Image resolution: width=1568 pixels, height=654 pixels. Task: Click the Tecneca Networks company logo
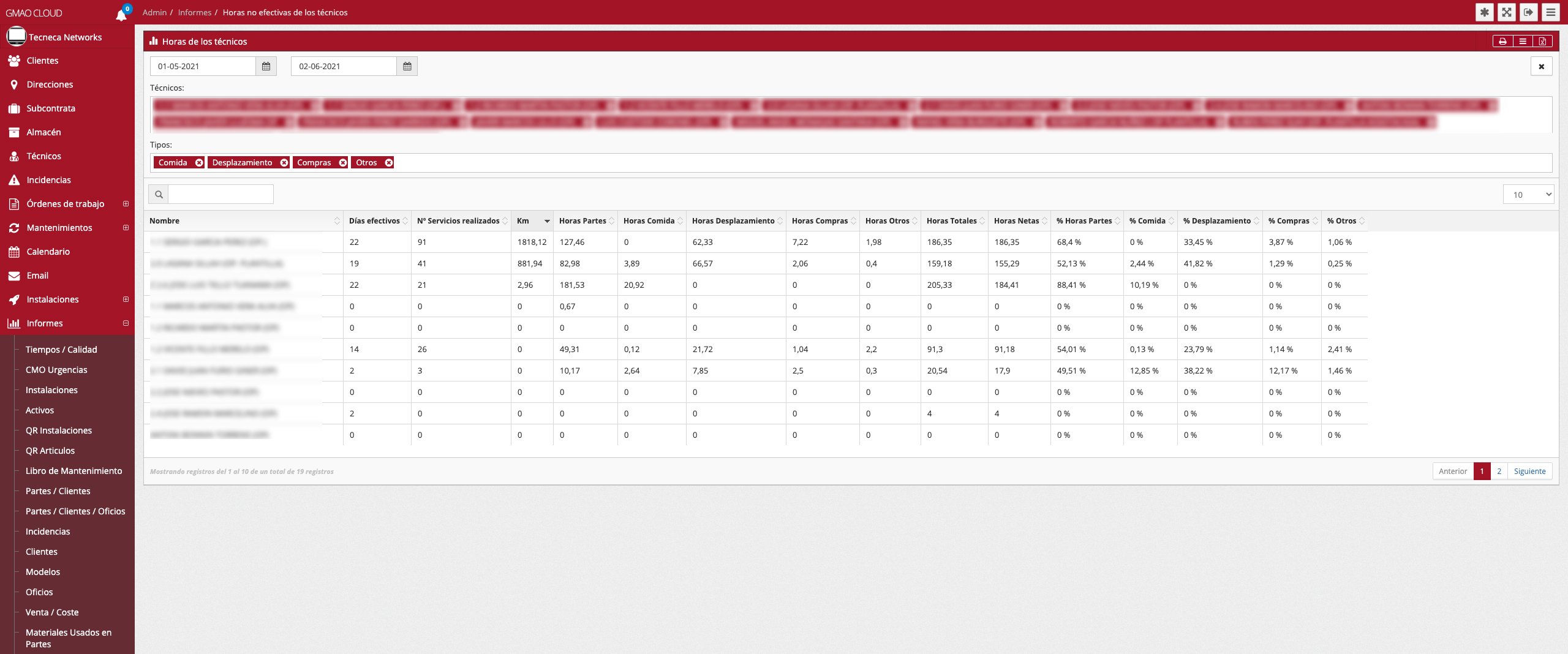point(17,37)
